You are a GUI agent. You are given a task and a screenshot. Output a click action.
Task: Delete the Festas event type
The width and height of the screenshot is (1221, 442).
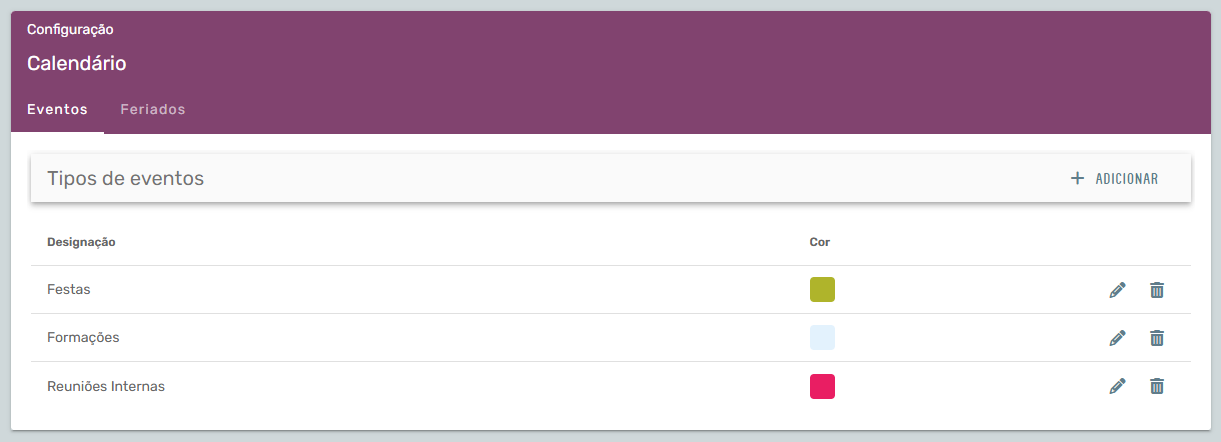click(1157, 290)
